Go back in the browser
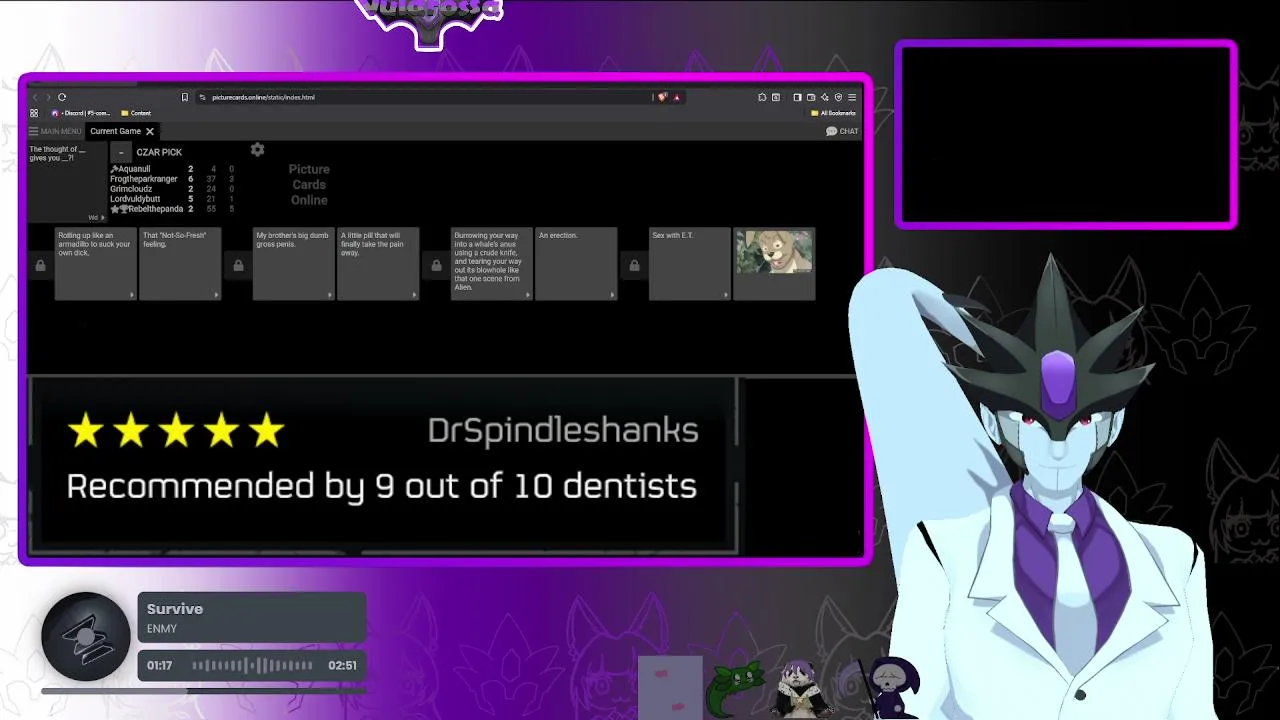The image size is (1280, 720). 36,97
